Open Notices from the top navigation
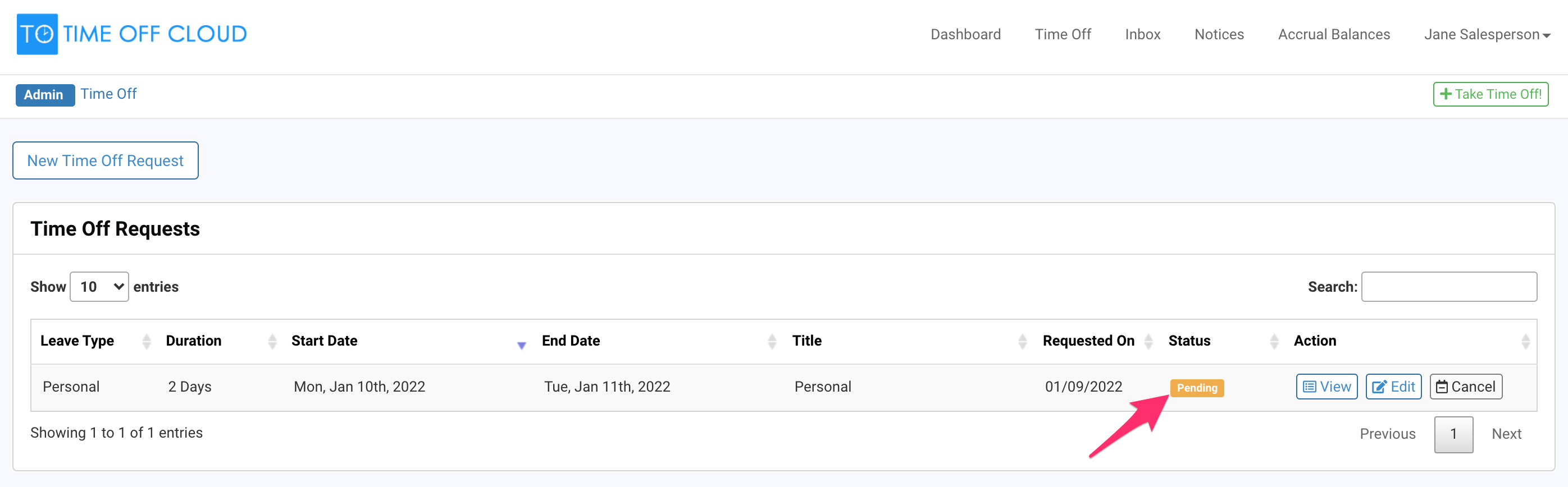The image size is (1568, 487). point(1219,34)
